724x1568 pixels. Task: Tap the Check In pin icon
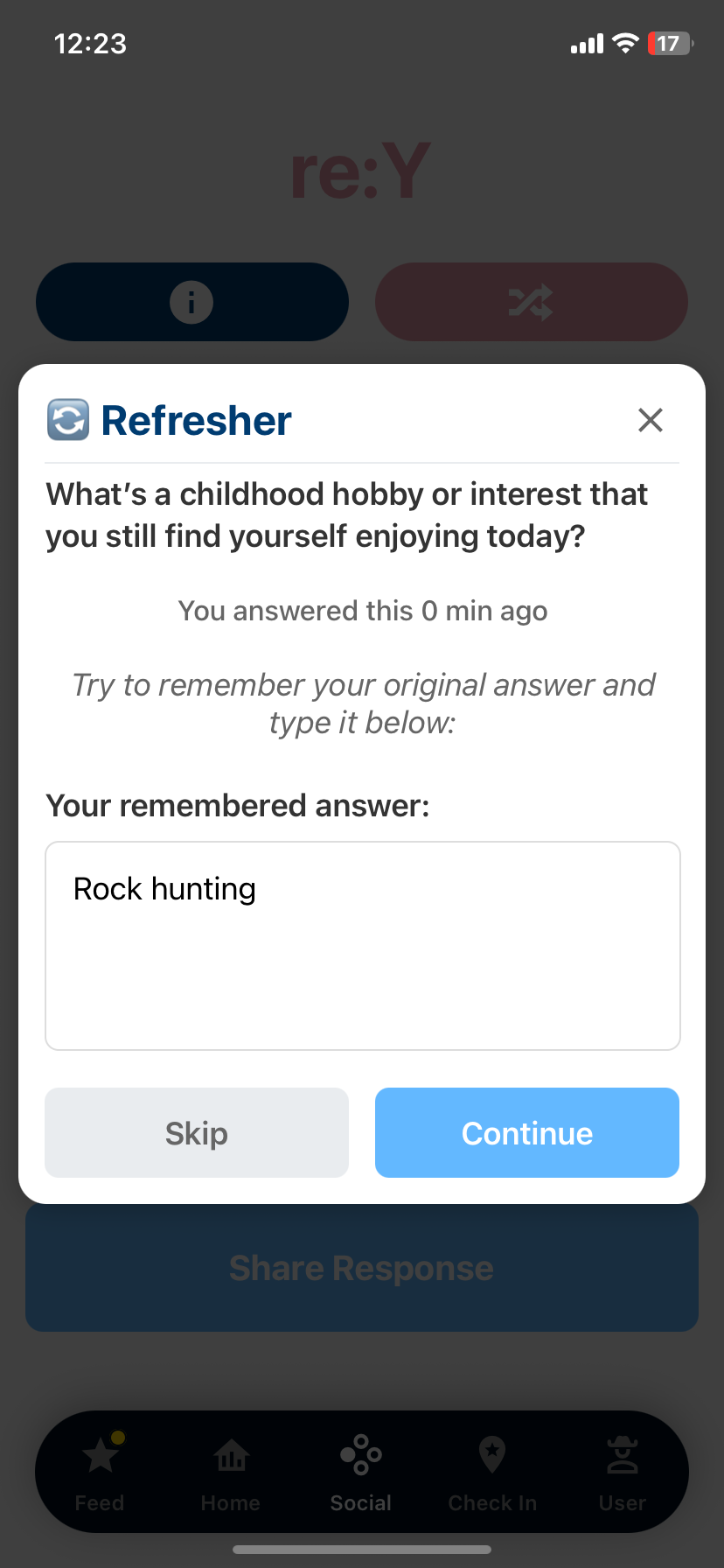(x=491, y=1455)
